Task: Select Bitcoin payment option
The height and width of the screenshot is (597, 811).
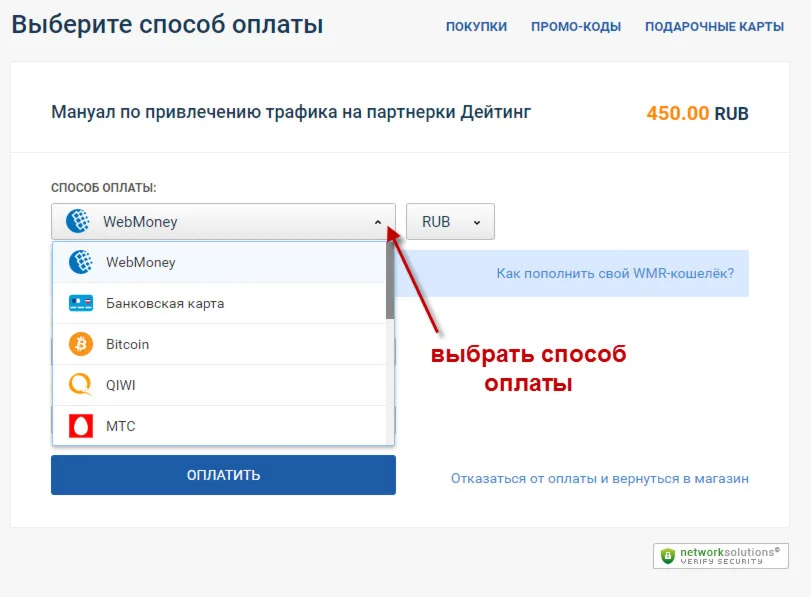Action: [219, 344]
